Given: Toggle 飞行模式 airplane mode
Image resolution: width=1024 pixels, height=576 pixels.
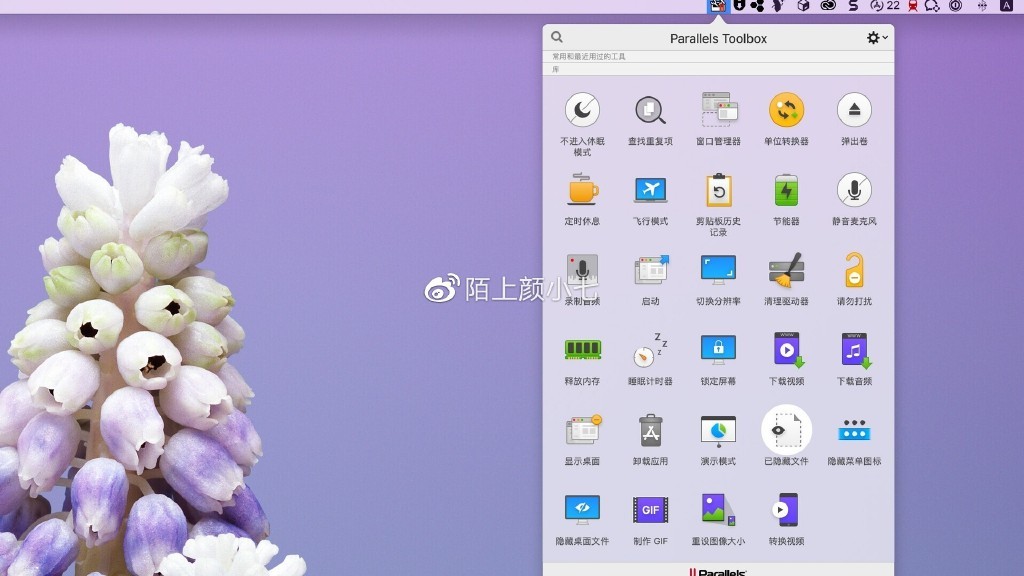Looking at the screenshot, I should pyautogui.click(x=650, y=192).
